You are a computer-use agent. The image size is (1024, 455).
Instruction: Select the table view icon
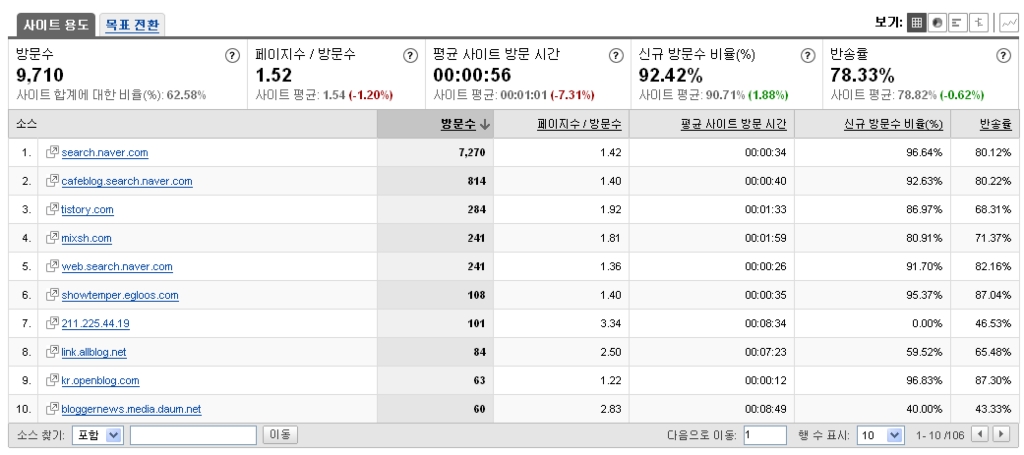(x=916, y=22)
